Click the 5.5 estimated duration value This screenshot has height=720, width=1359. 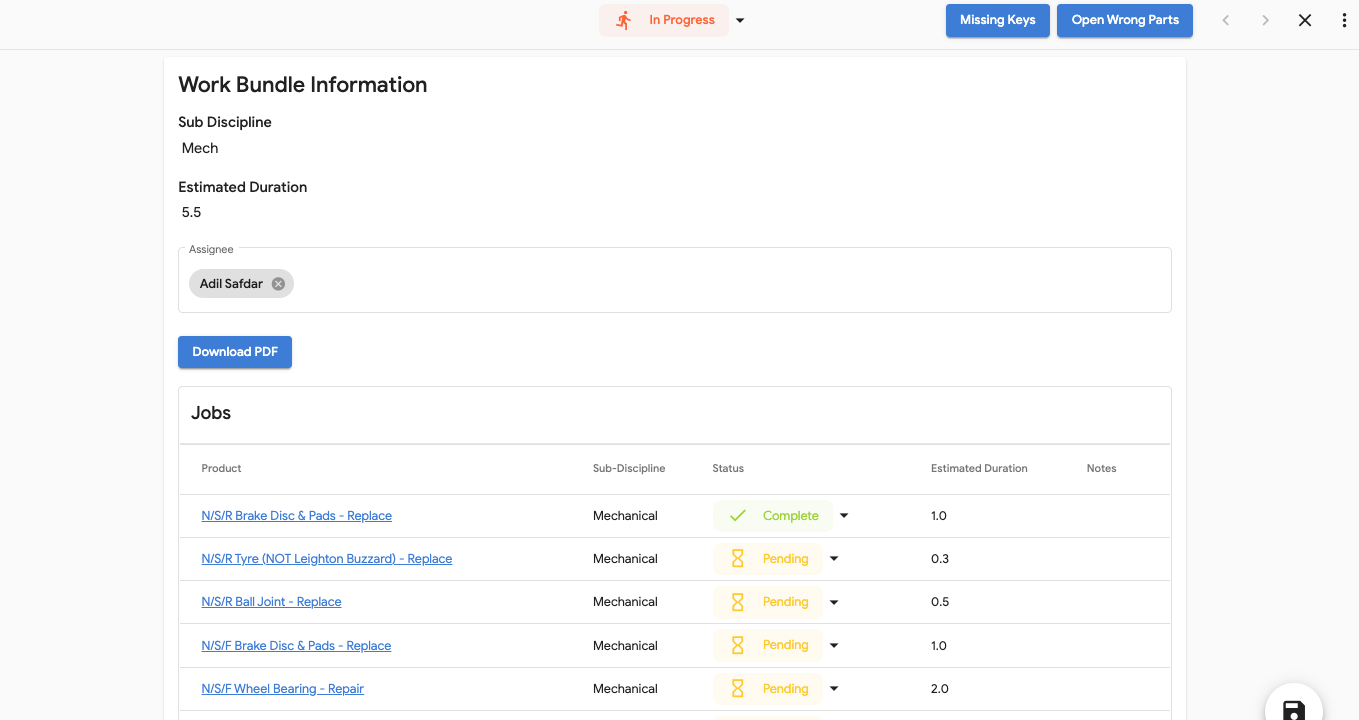click(191, 213)
